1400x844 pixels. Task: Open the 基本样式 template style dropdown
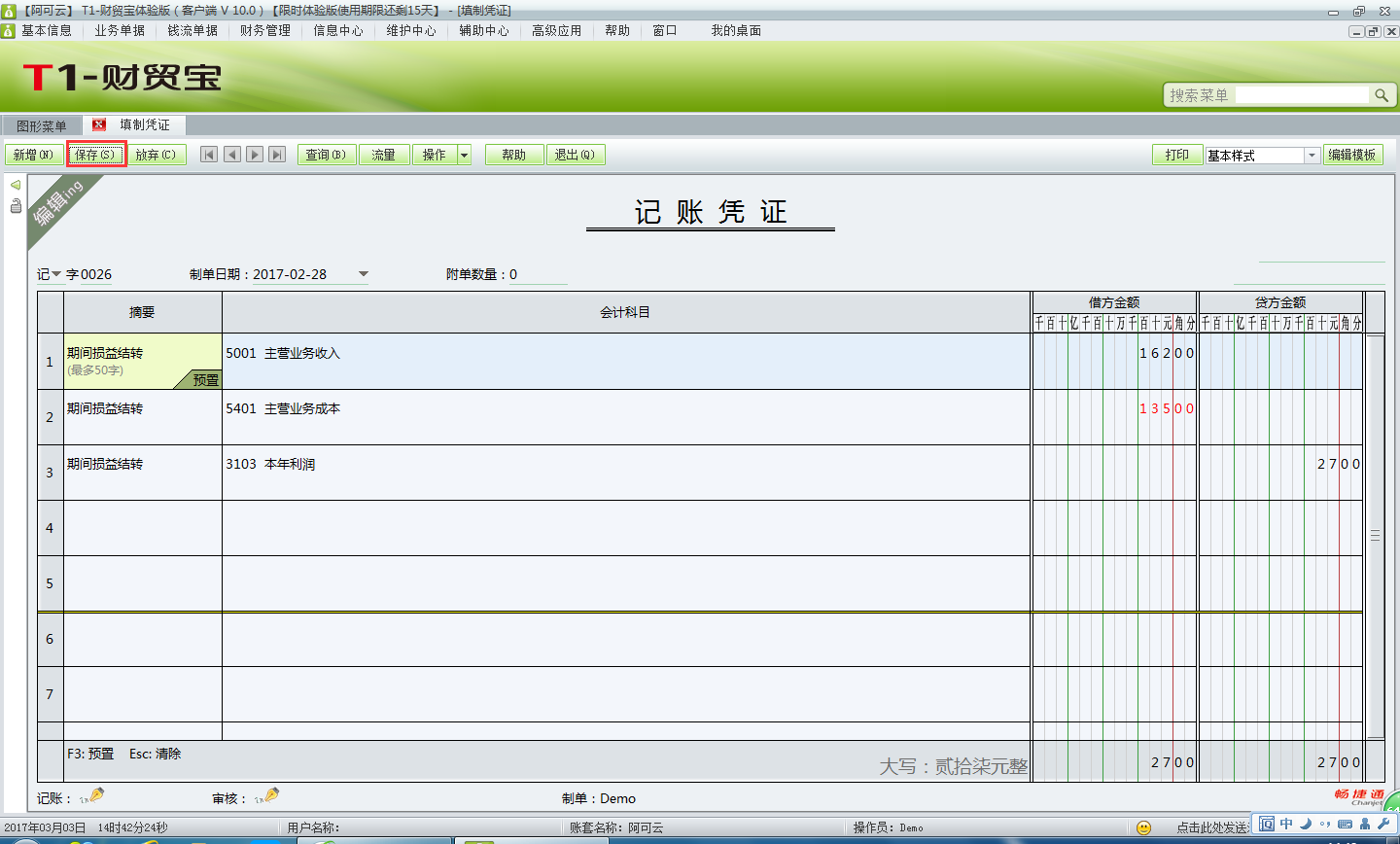[x=1312, y=154]
